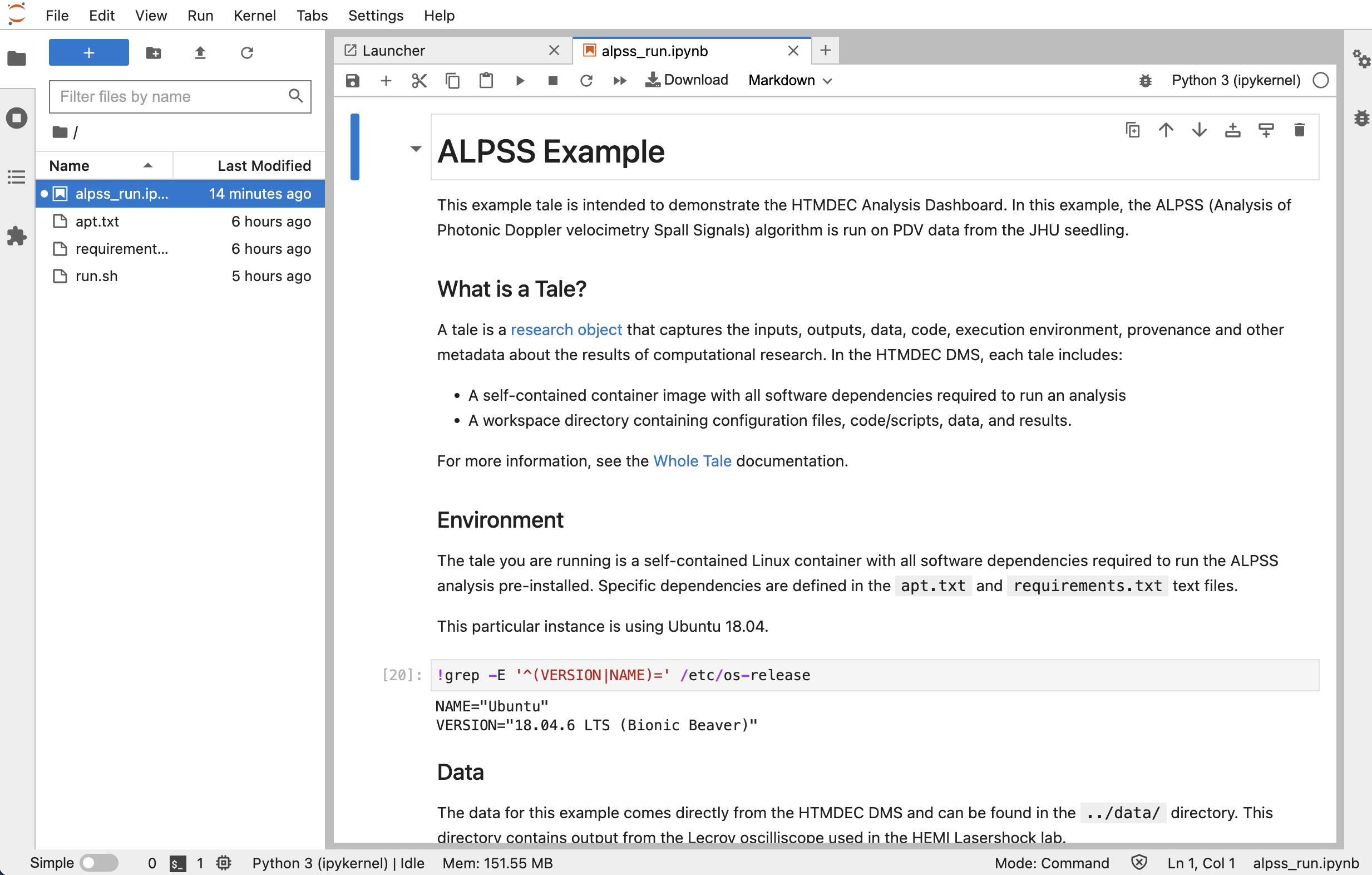Switch to the Launcher tab

(x=394, y=50)
